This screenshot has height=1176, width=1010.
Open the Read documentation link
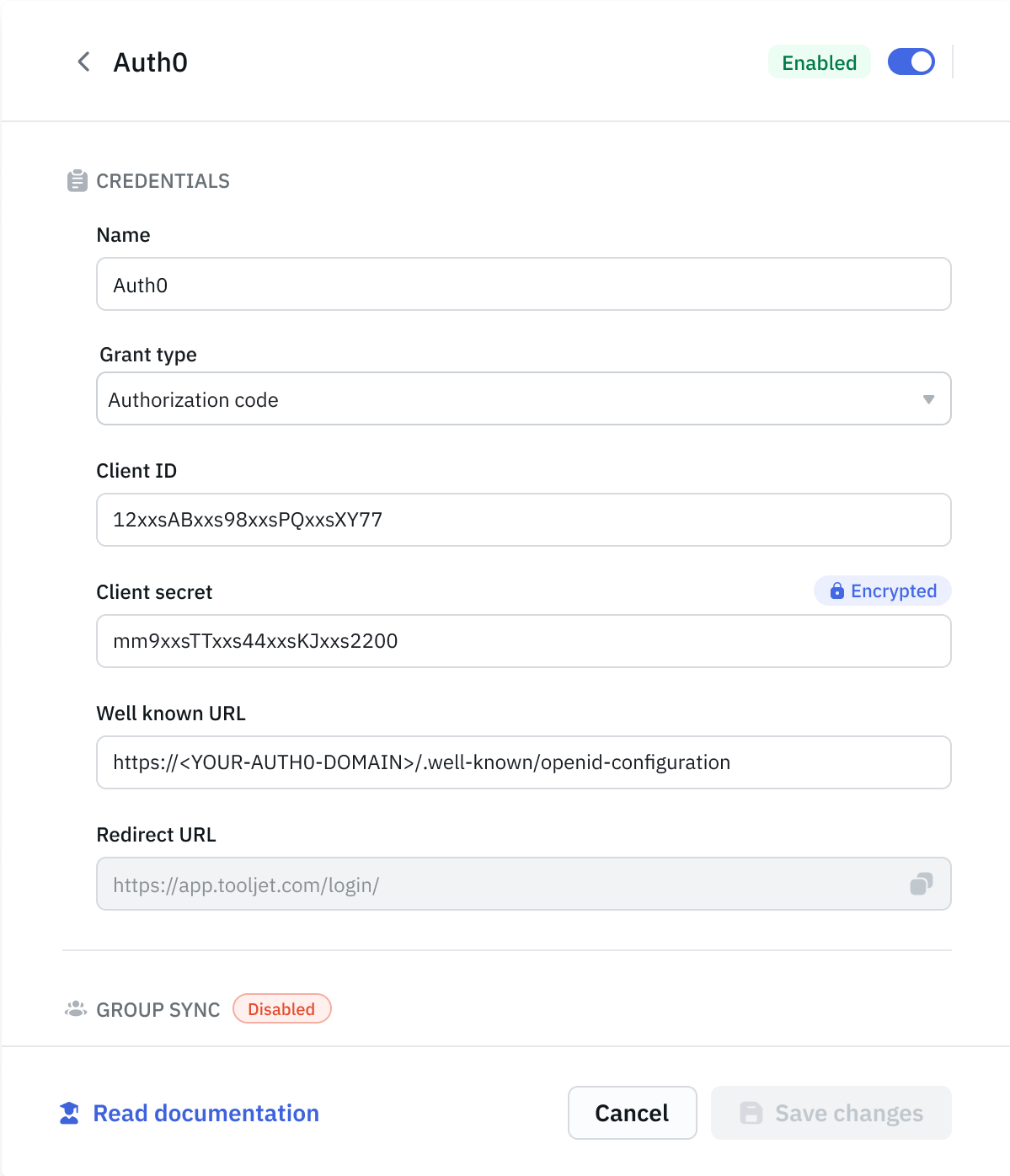tap(206, 1113)
